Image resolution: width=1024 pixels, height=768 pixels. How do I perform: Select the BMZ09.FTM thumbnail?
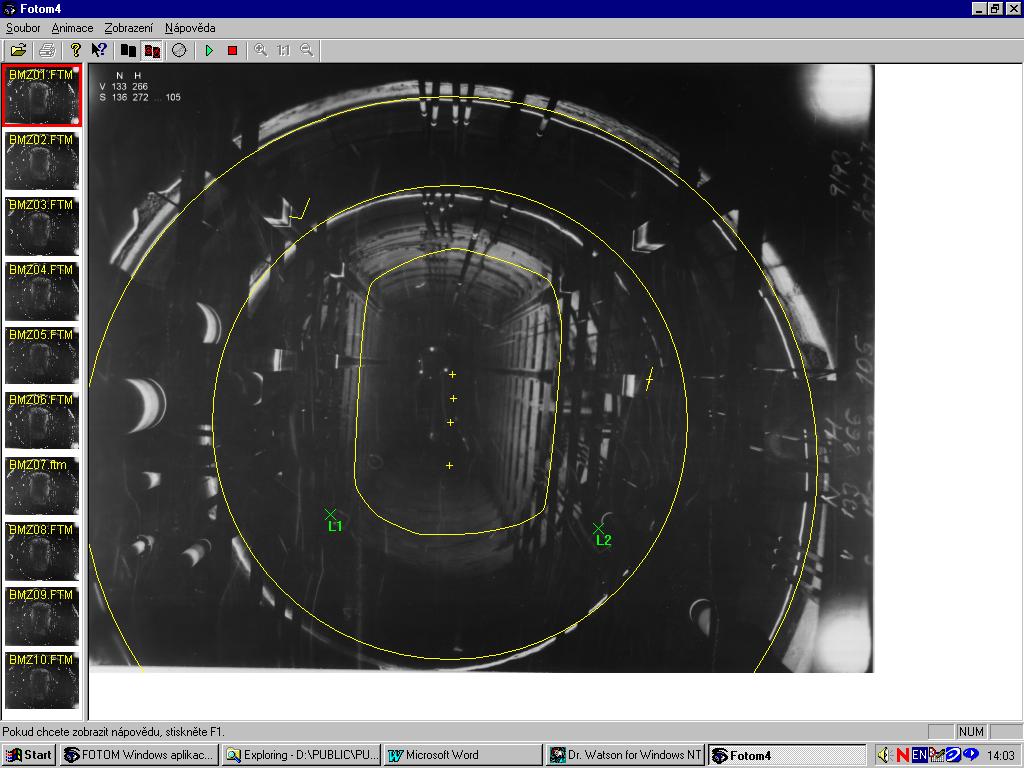coord(41,616)
